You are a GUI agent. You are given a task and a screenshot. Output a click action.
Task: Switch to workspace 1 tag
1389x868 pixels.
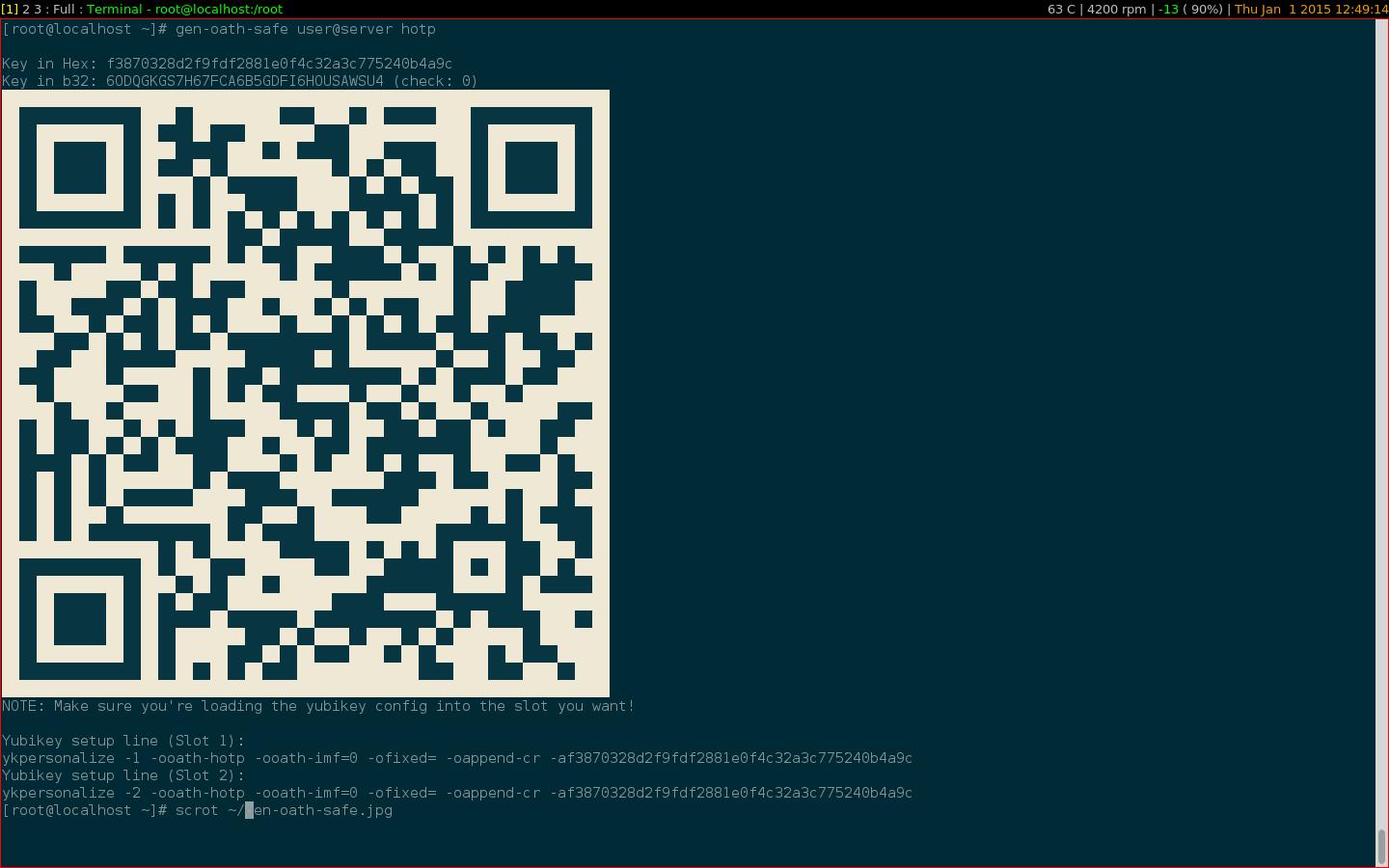coord(10,9)
